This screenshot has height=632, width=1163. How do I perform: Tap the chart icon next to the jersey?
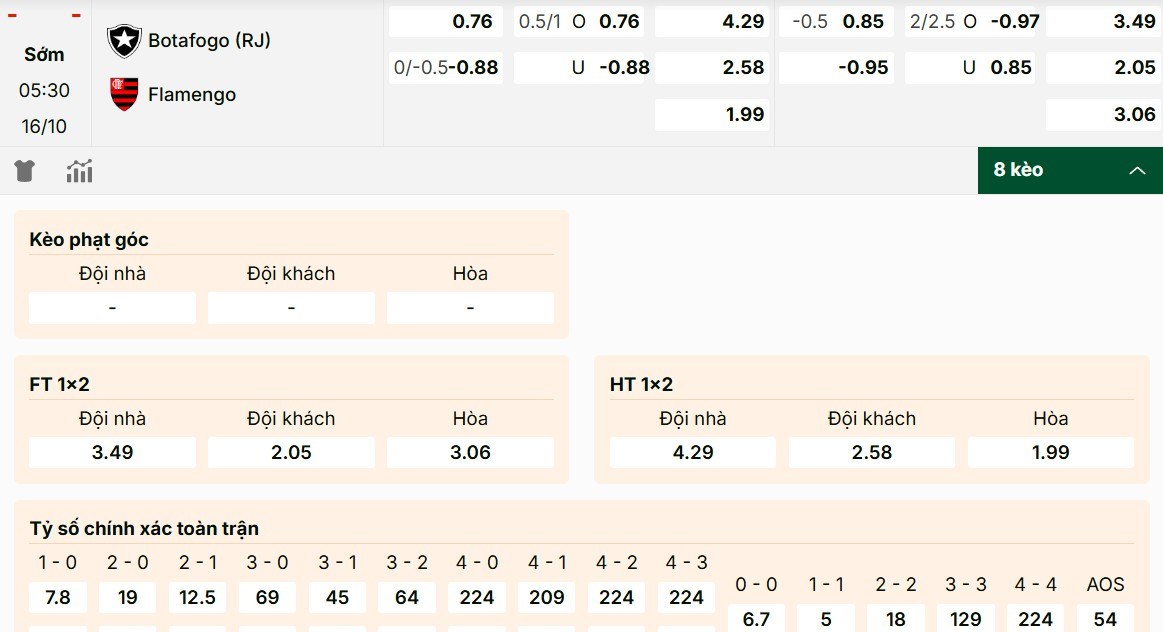coord(79,170)
